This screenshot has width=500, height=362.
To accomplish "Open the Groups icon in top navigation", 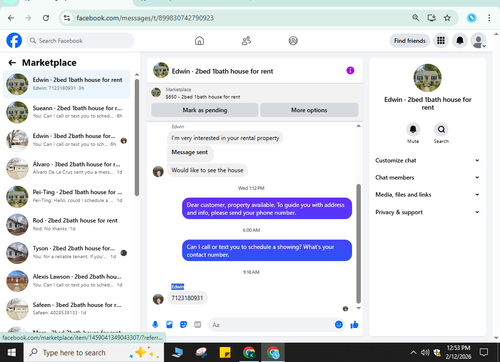I will coord(293,41).
